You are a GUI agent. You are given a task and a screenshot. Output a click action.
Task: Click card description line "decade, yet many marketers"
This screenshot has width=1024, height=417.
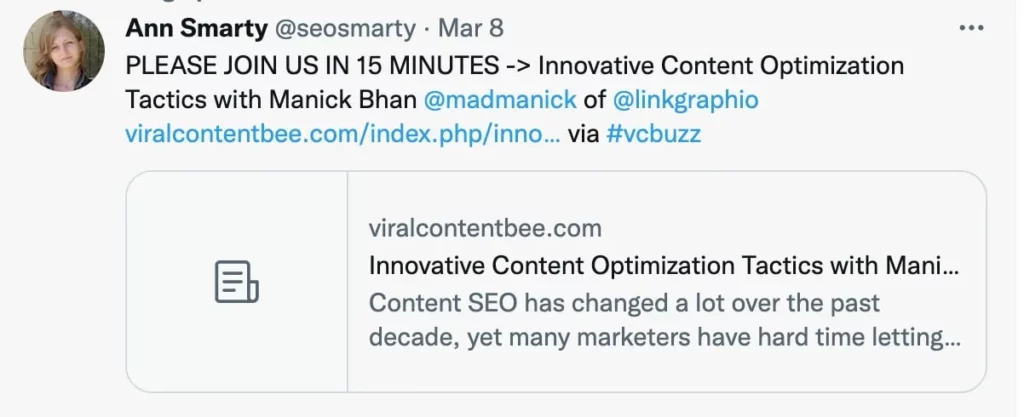(664, 338)
